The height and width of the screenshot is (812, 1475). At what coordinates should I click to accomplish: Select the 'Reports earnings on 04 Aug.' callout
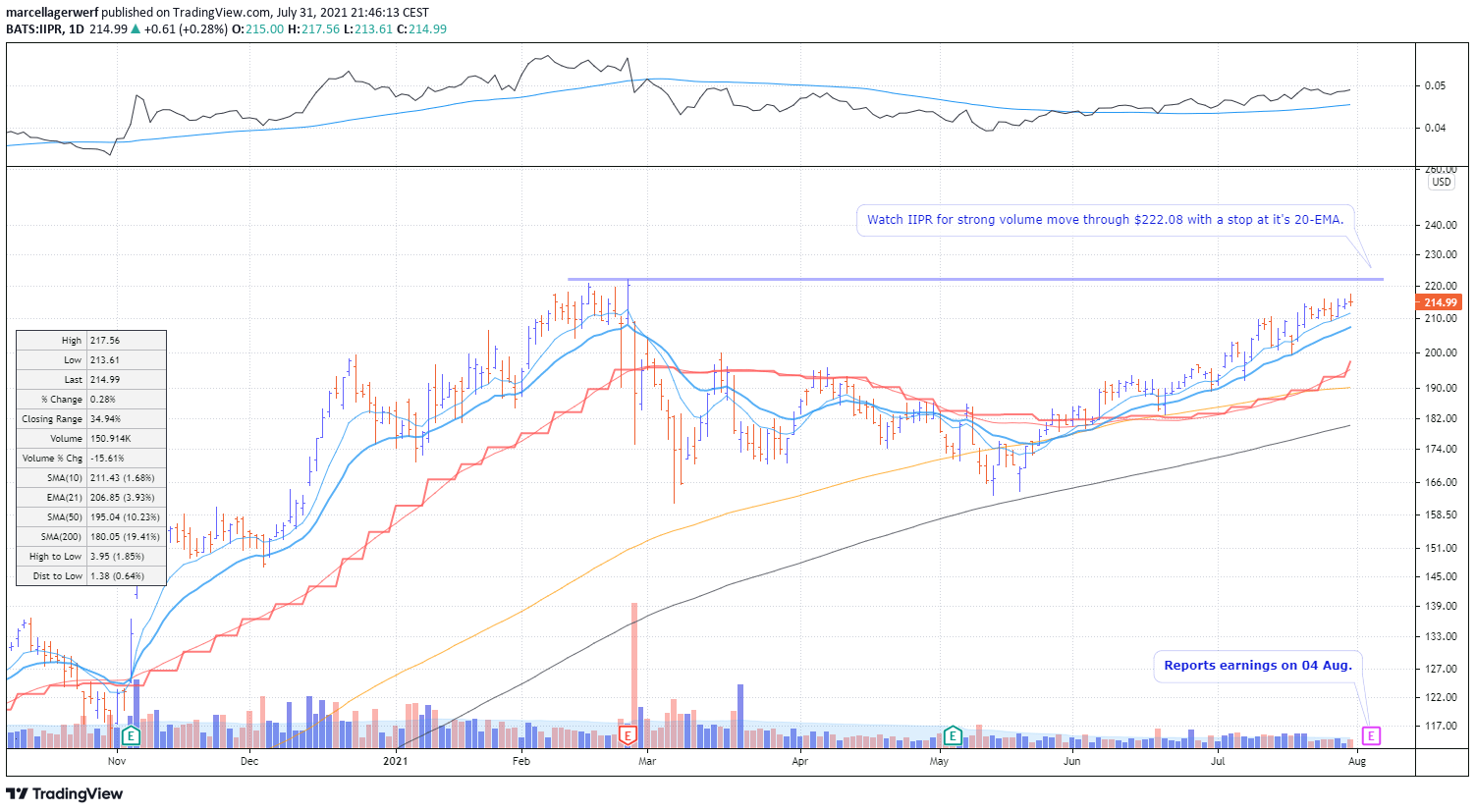point(1258,666)
